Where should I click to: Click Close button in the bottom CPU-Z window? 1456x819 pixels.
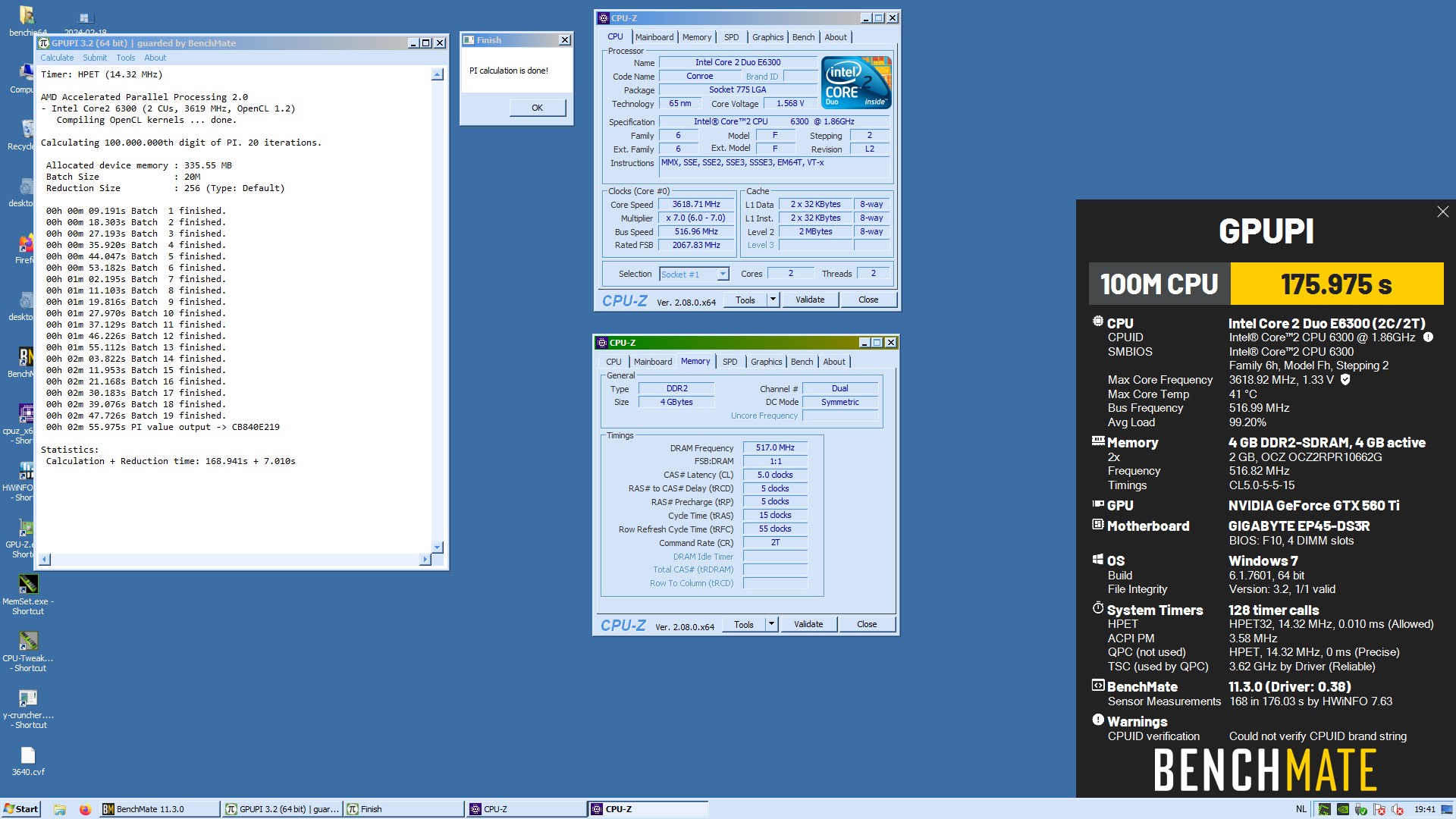tap(867, 624)
